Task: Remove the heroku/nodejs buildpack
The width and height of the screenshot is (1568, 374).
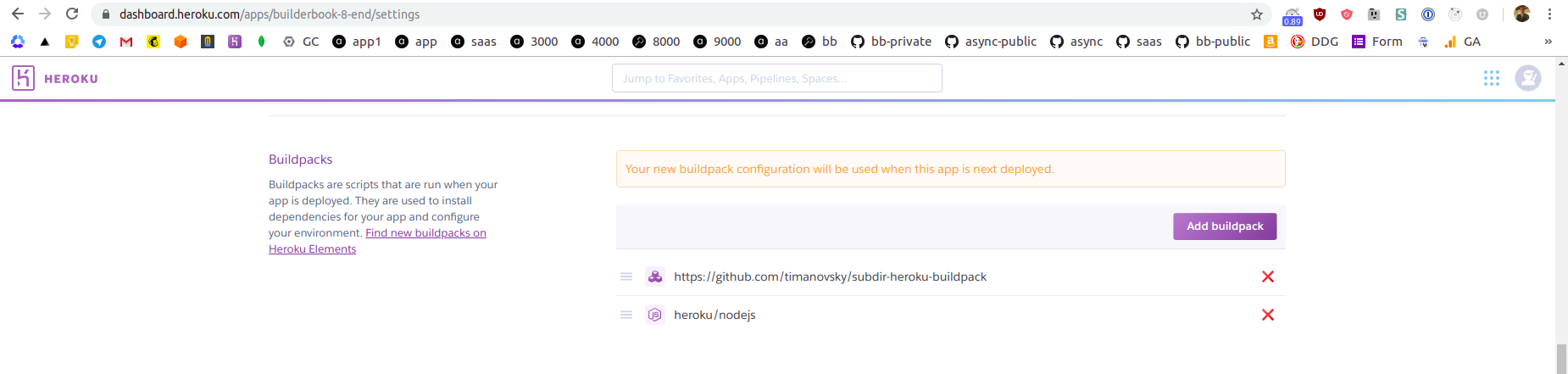Action: [1268, 315]
